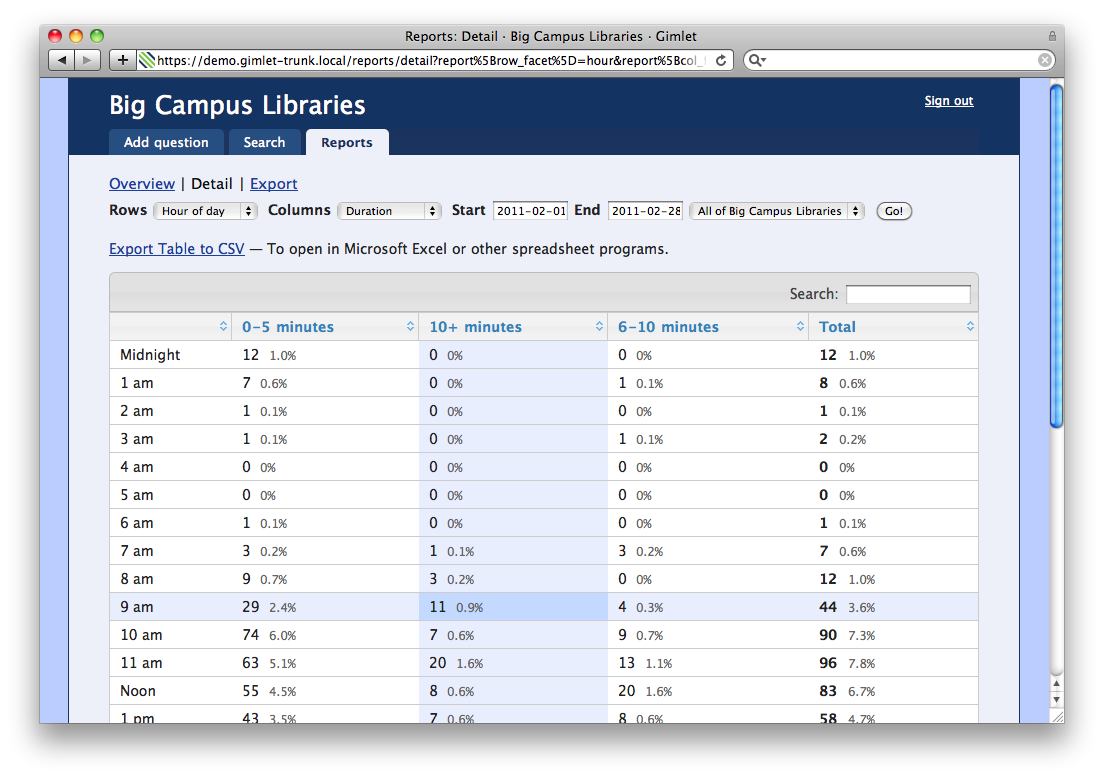Open the 'All of Big Campus Libraries' dropdown
The height and width of the screenshot is (778, 1104).
coord(777,211)
